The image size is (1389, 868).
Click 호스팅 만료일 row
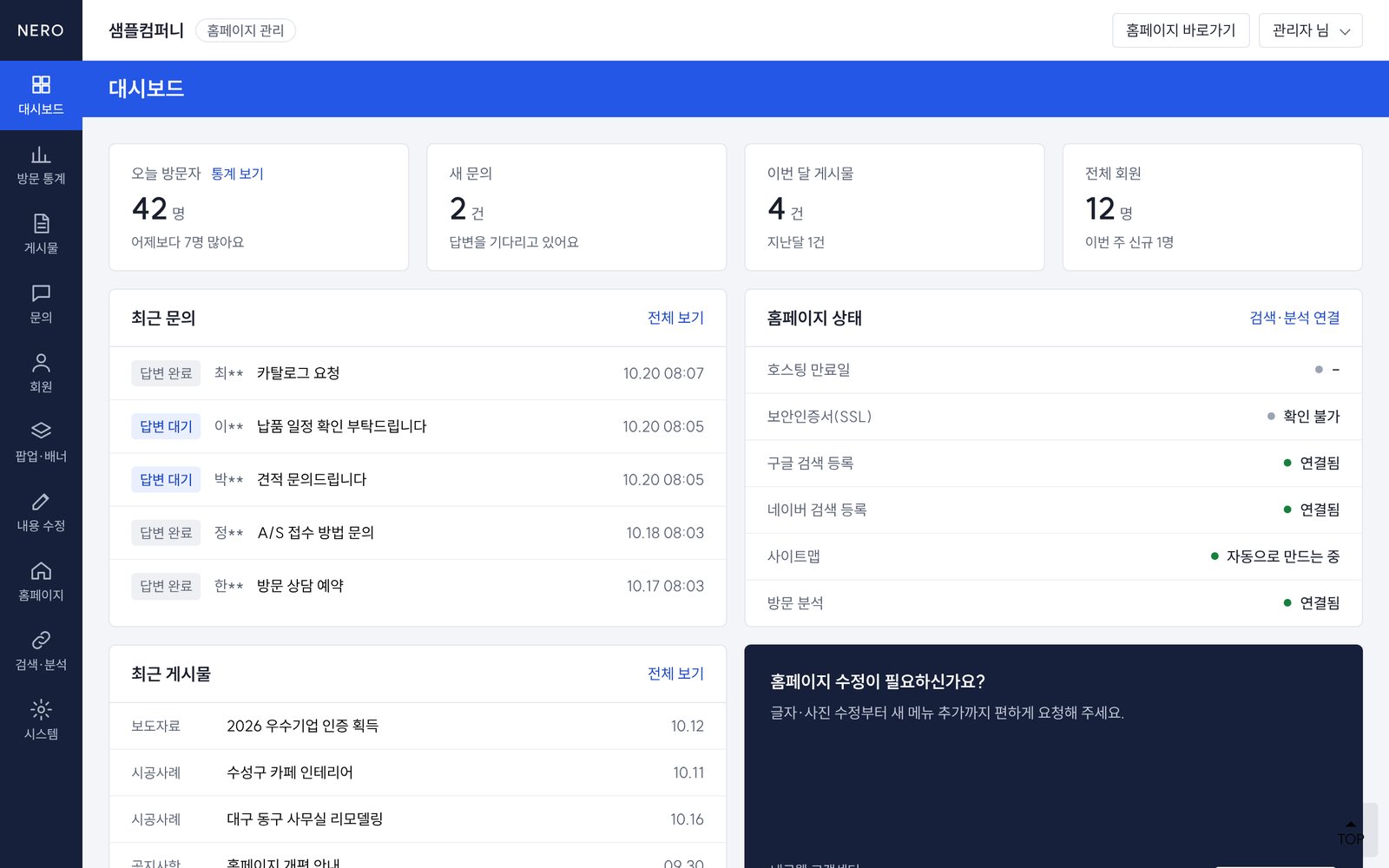[x=1054, y=370]
